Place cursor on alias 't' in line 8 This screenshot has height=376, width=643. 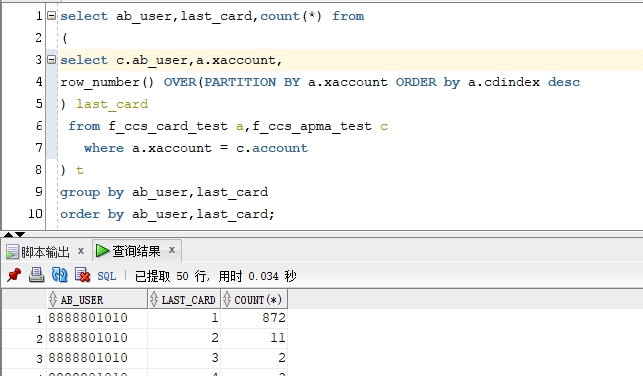click(x=80, y=170)
